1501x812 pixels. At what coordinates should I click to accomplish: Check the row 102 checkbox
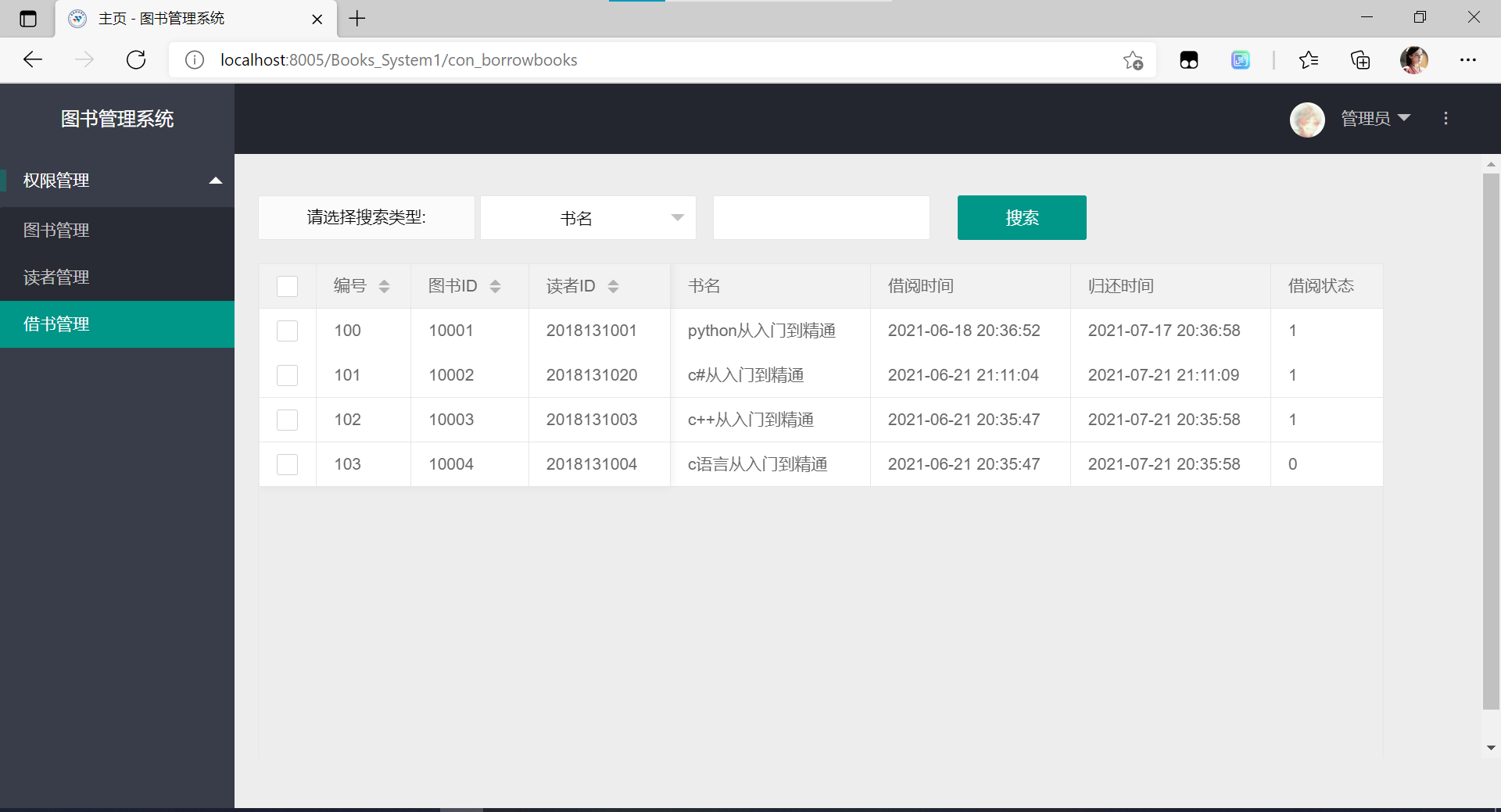[x=288, y=420]
